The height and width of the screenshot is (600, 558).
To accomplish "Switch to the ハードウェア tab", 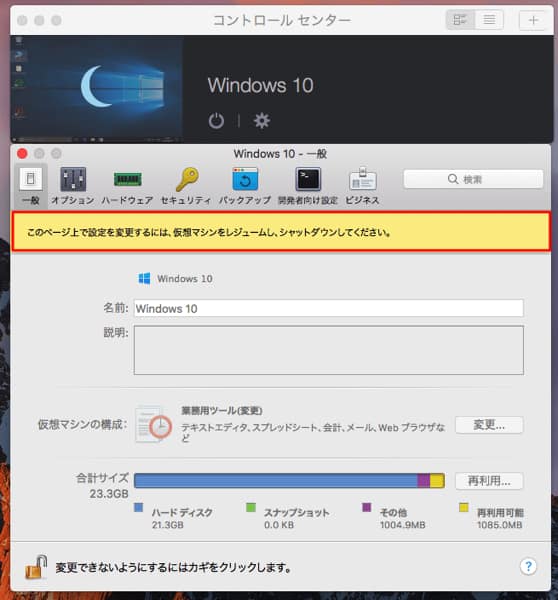I will 127,186.
